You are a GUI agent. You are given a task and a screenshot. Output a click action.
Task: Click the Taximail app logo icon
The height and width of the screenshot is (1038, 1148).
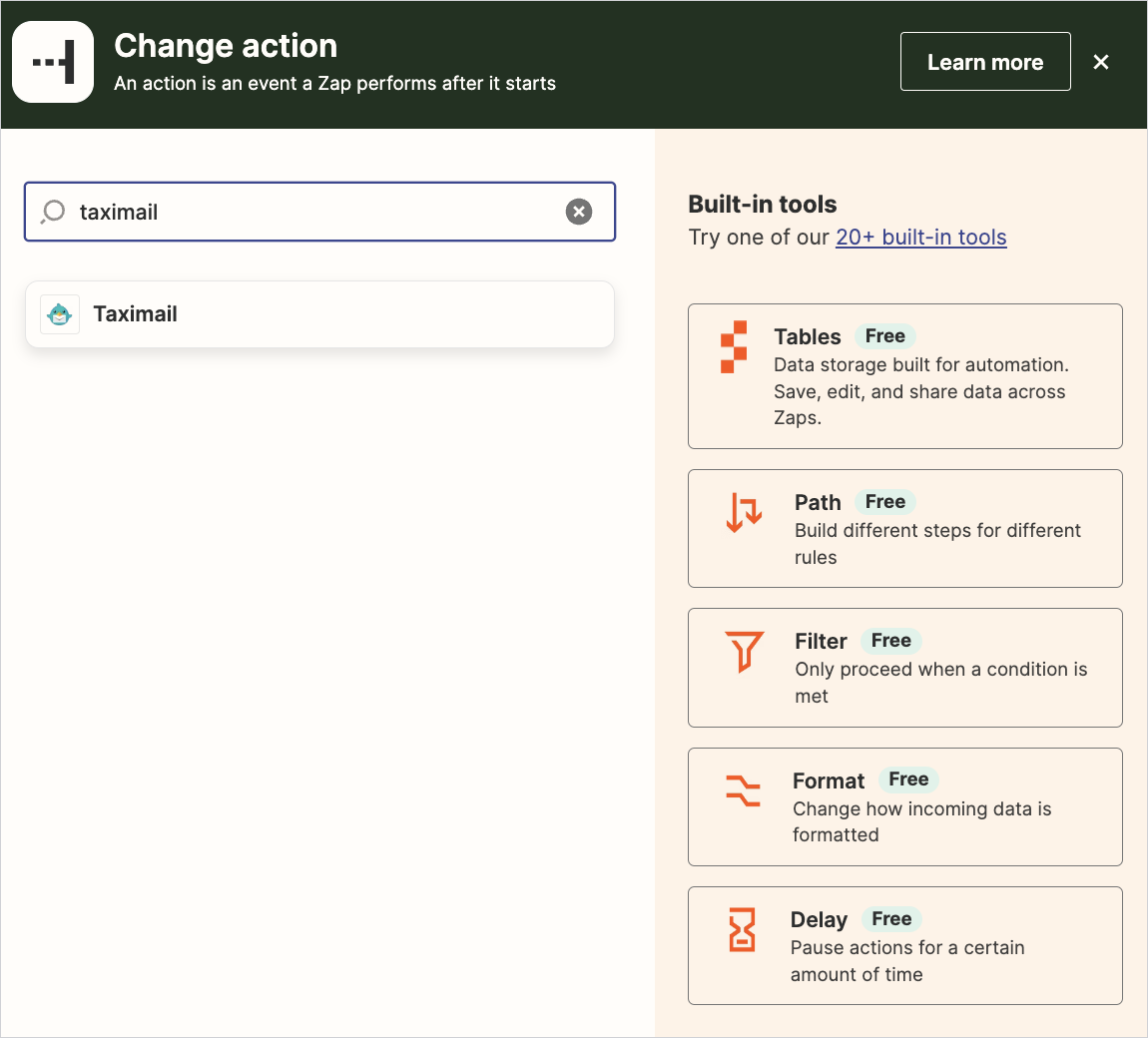pyautogui.click(x=60, y=314)
